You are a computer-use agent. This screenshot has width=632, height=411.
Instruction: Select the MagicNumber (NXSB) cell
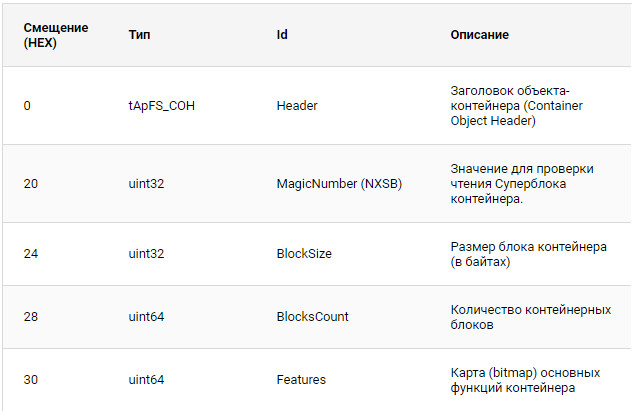[339, 184]
